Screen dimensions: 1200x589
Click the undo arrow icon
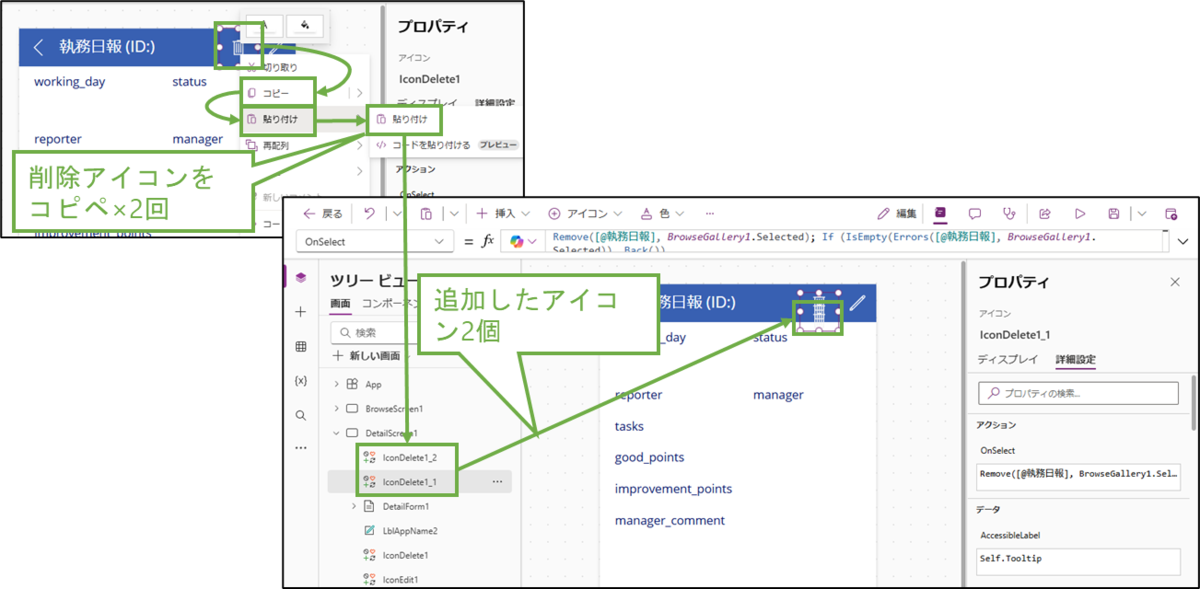pos(370,213)
